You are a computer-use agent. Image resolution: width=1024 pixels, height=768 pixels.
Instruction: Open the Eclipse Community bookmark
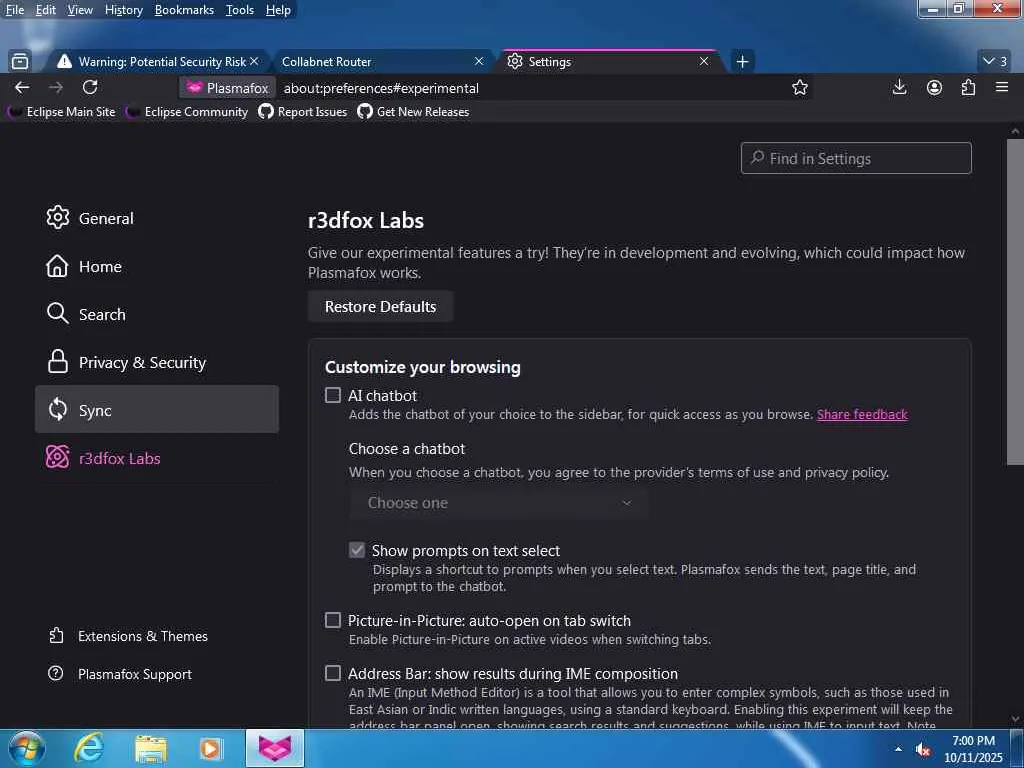[187, 112]
